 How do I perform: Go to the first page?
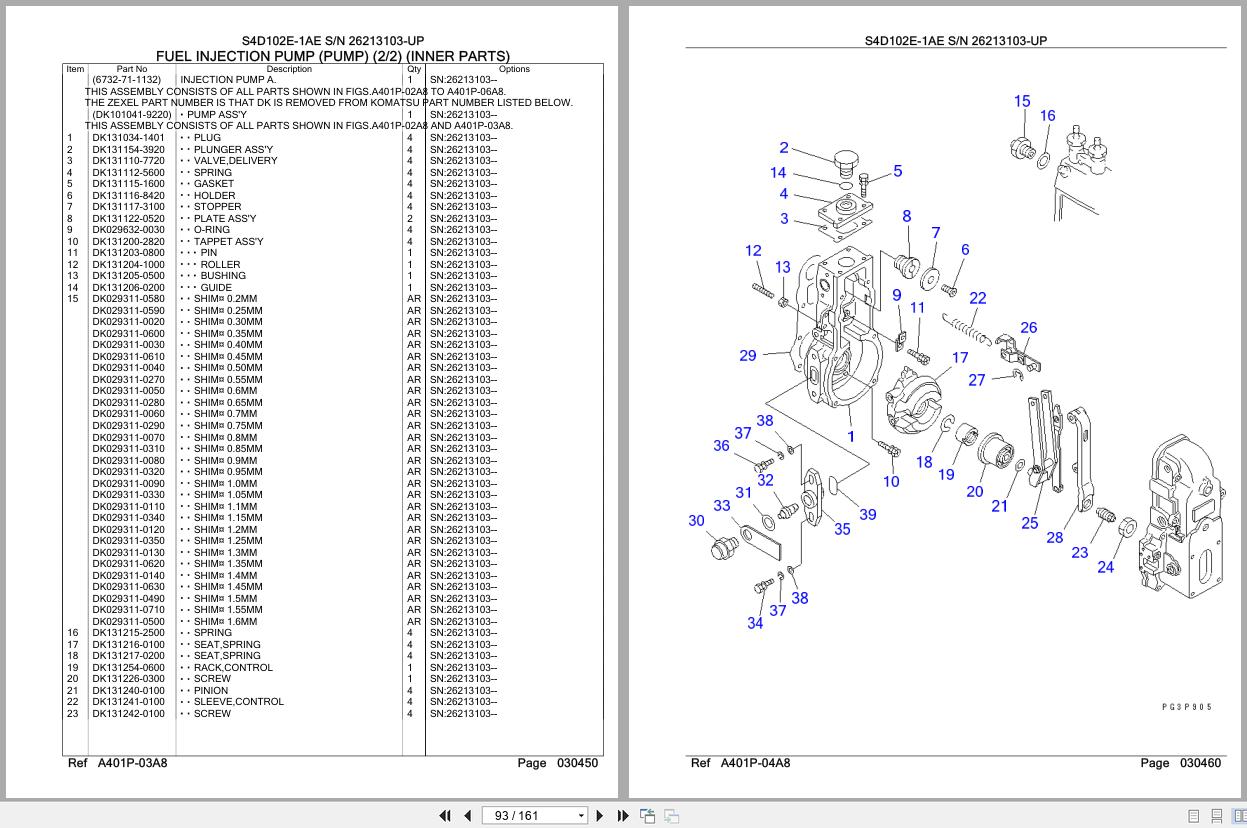(445, 815)
